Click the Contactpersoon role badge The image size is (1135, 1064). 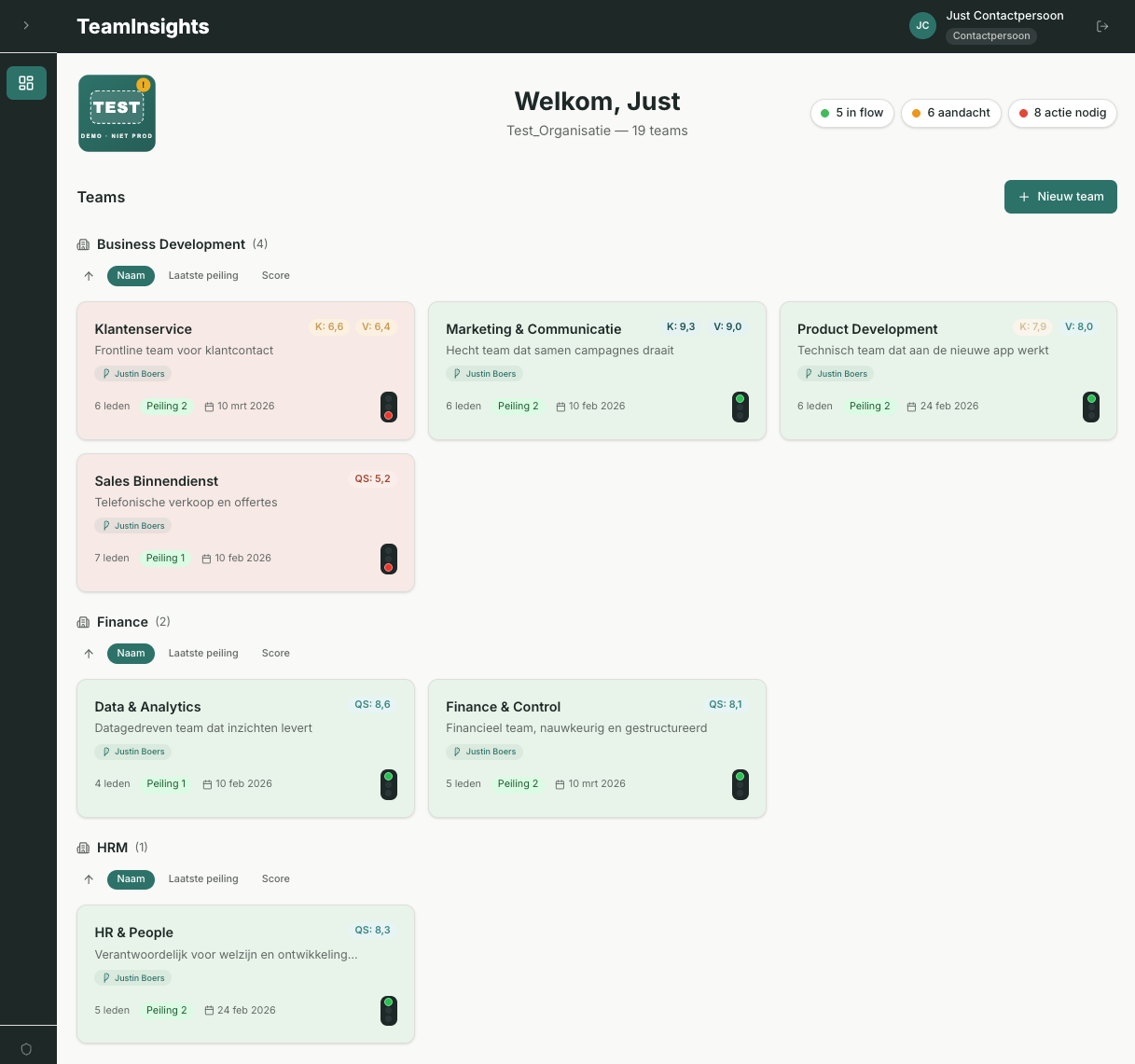pos(991,36)
